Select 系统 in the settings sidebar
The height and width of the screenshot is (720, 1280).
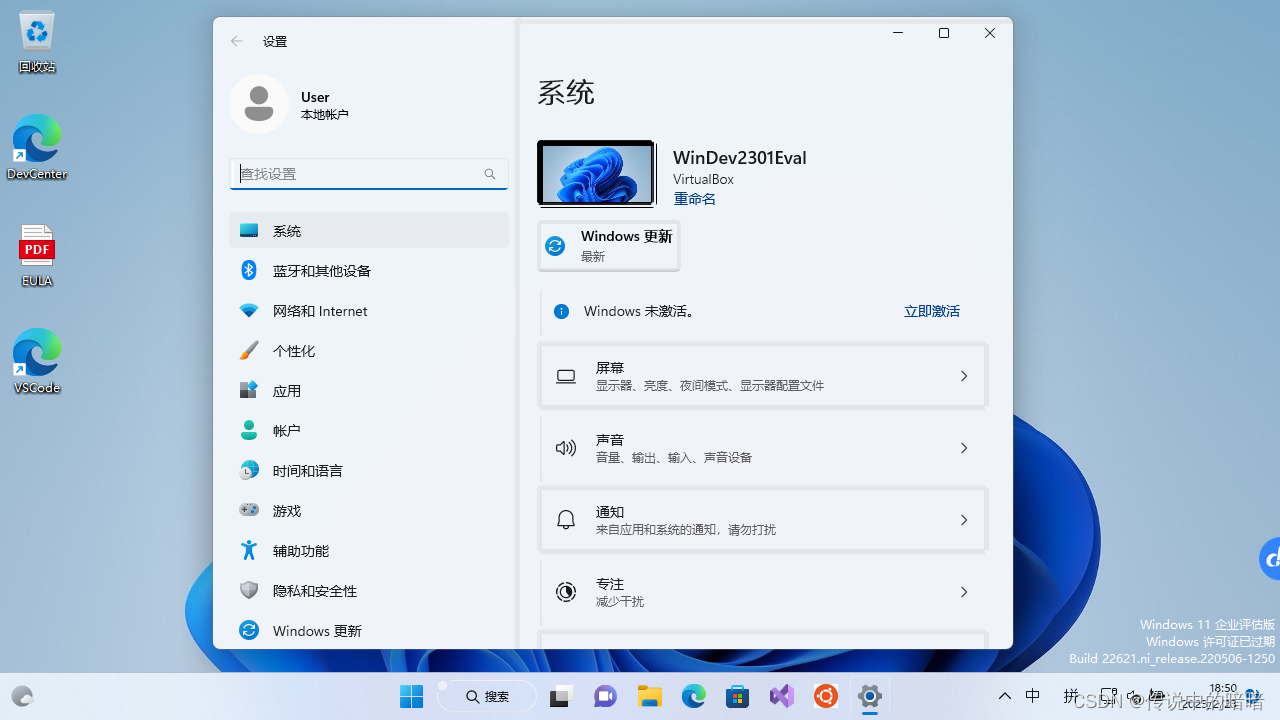pyautogui.click(x=369, y=231)
